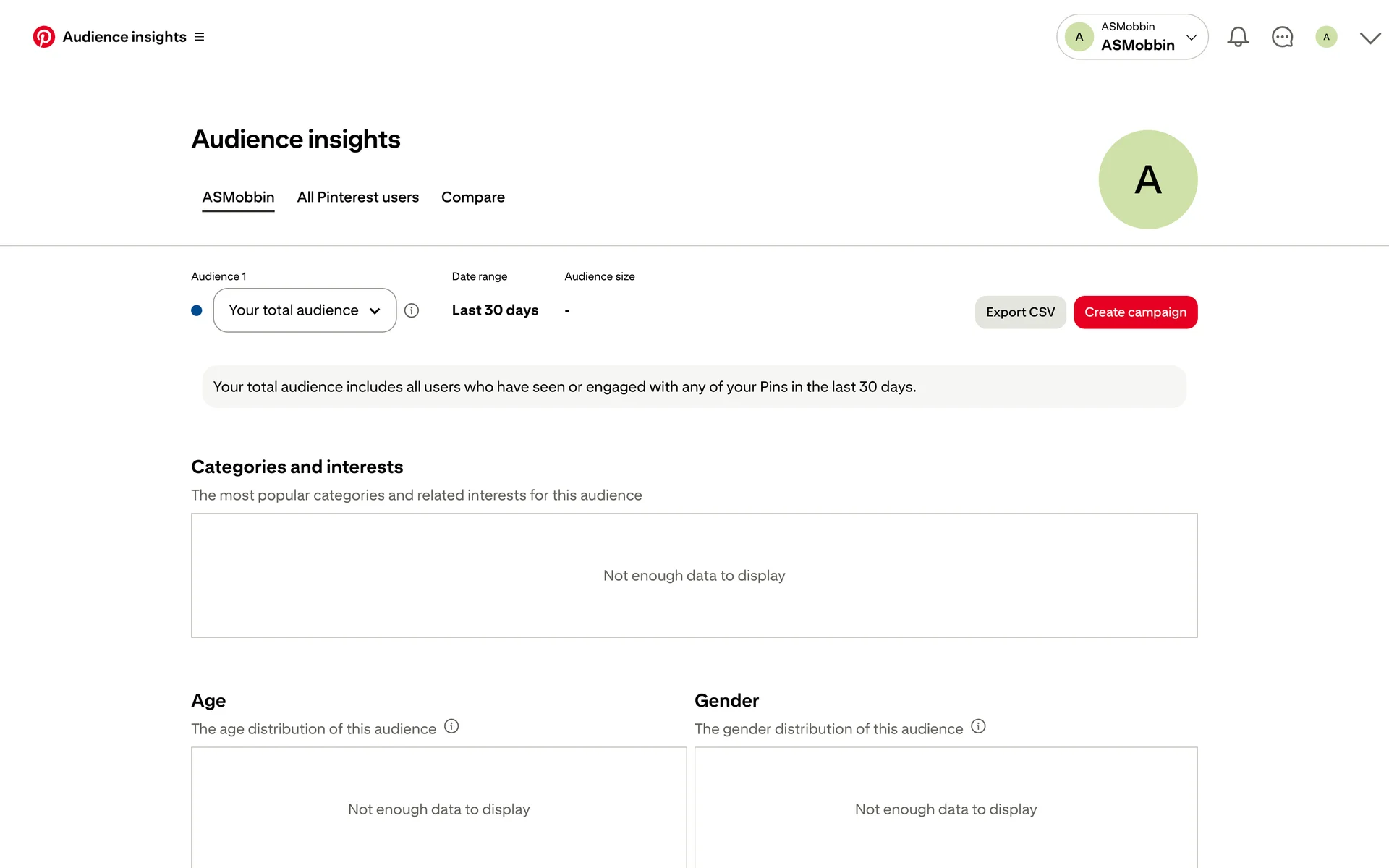Open the Your total audience dropdown
This screenshot has height=868, width=1389.
[305, 310]
